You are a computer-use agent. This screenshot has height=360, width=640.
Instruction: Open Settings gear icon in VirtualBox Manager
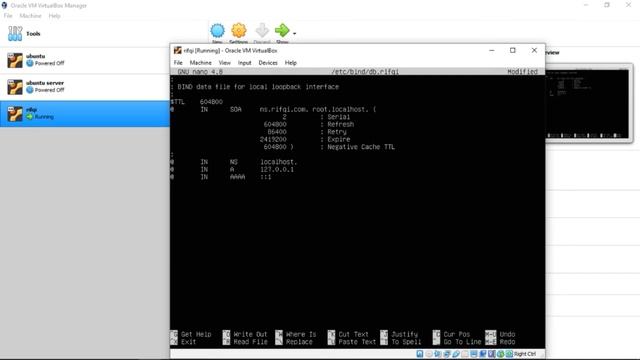coord(239,31)
